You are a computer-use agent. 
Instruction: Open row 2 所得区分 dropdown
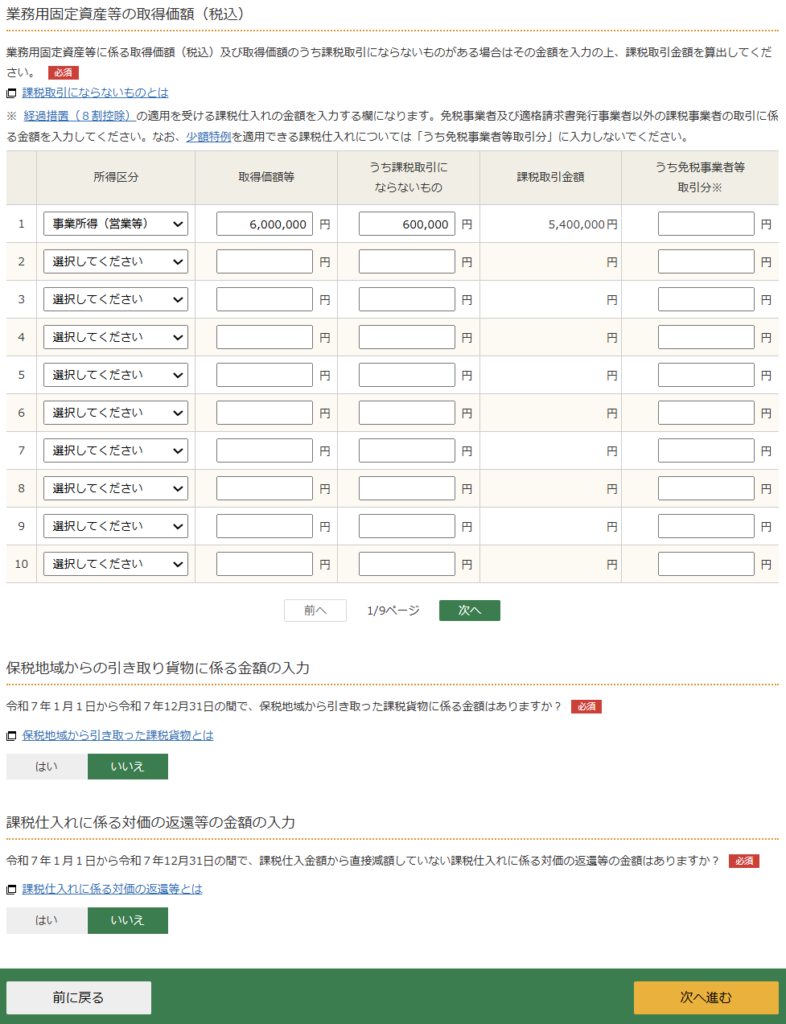tap(115, 262)
